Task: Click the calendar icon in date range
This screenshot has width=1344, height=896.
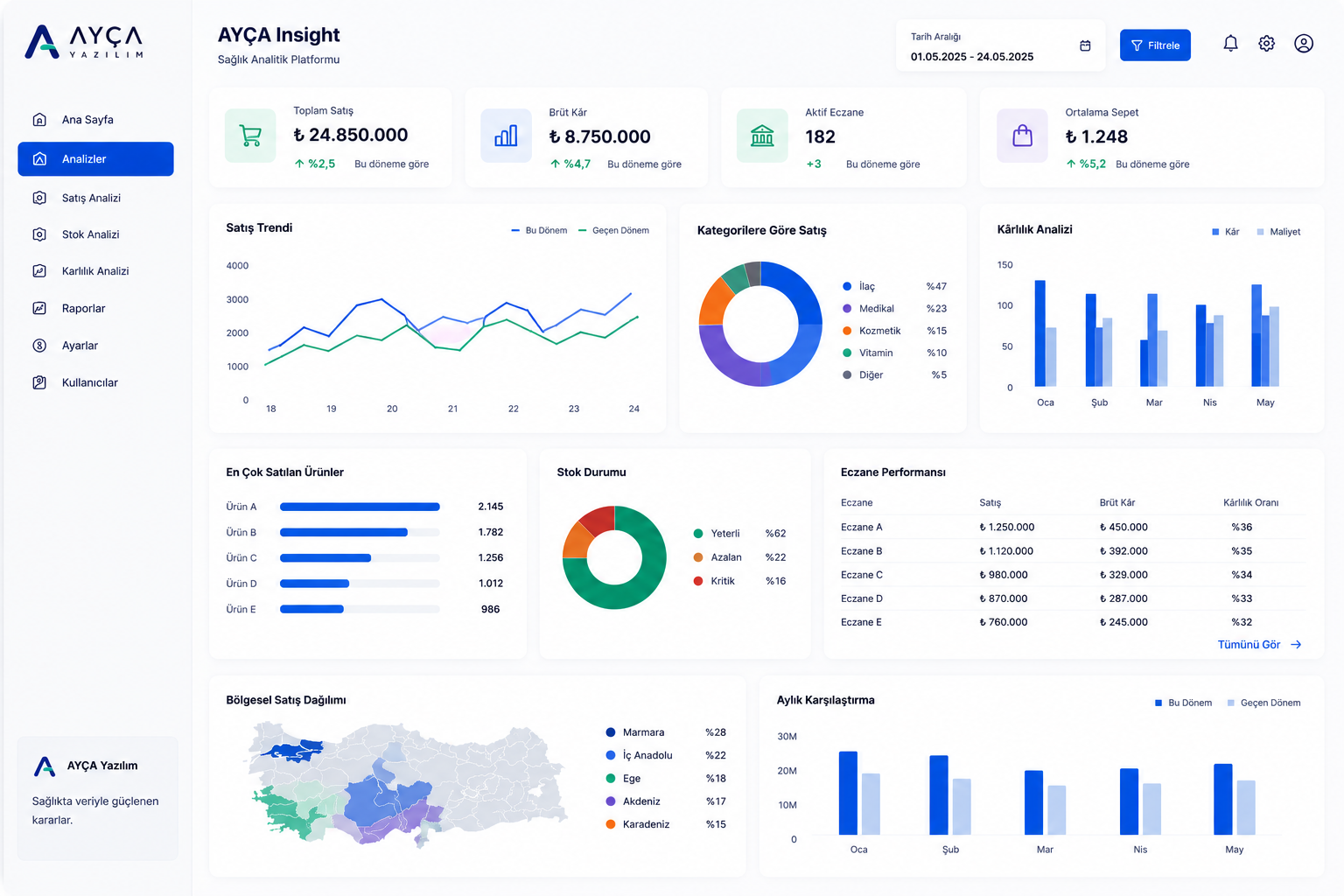Action: point(1085,45)
